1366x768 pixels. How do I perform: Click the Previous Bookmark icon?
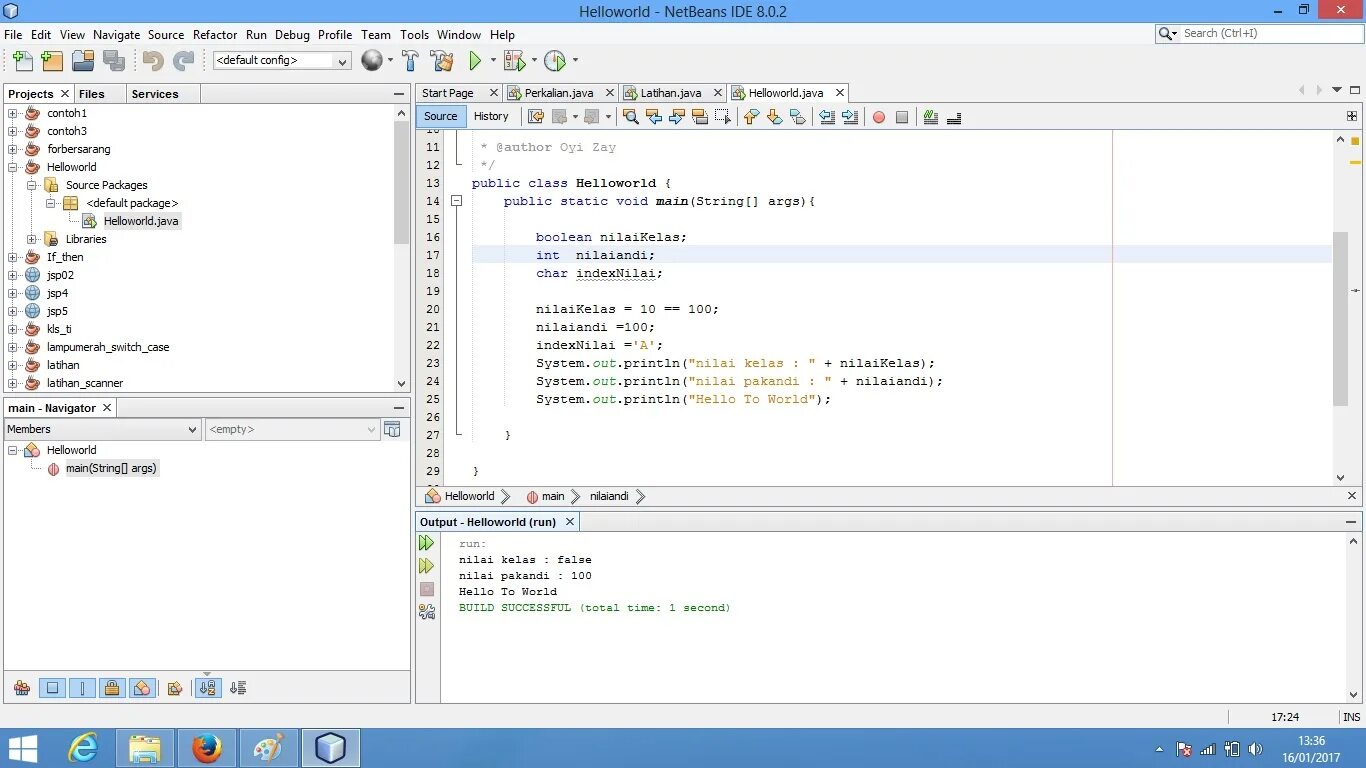(x=752, y=117)
